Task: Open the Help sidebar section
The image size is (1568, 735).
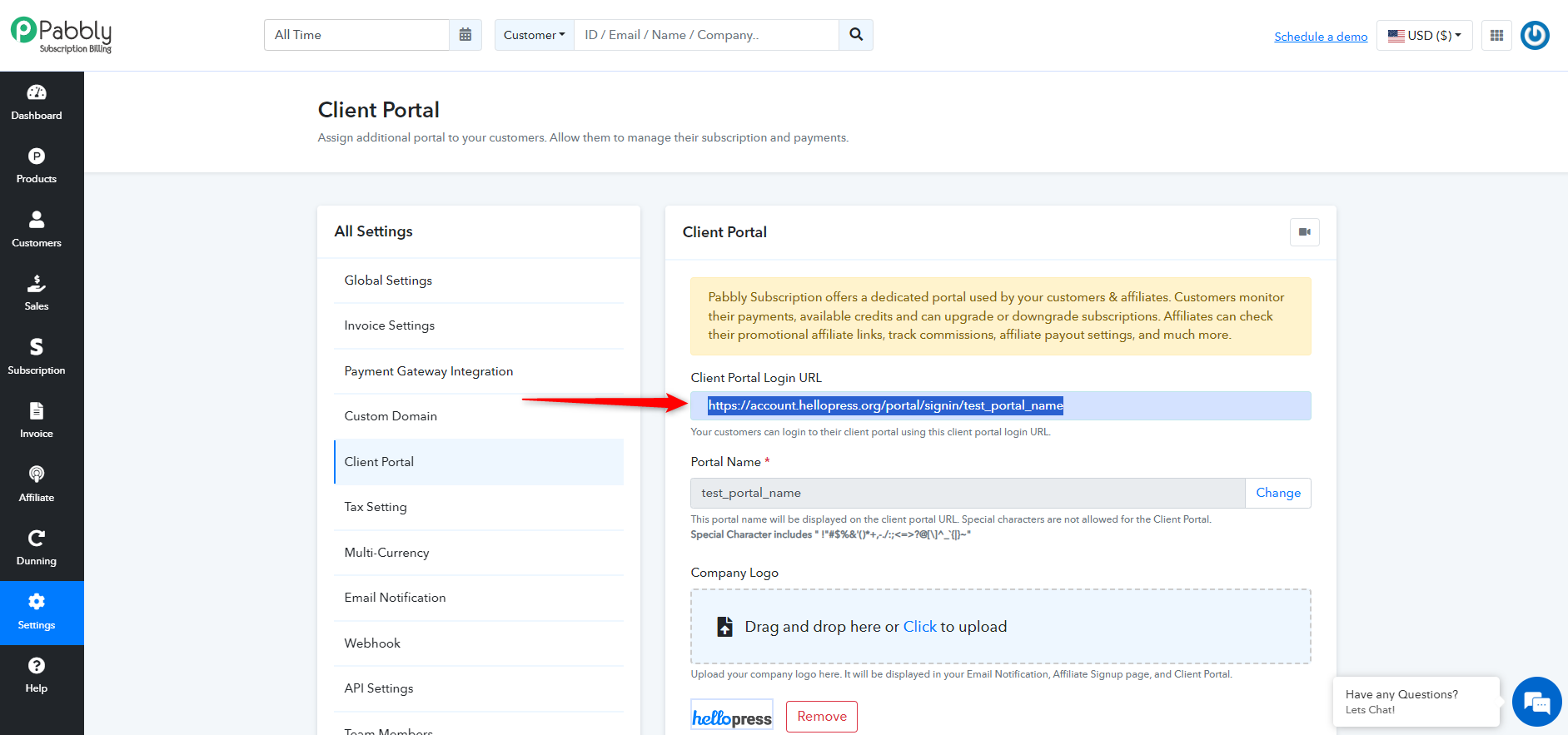Action: tap(37, 675)
